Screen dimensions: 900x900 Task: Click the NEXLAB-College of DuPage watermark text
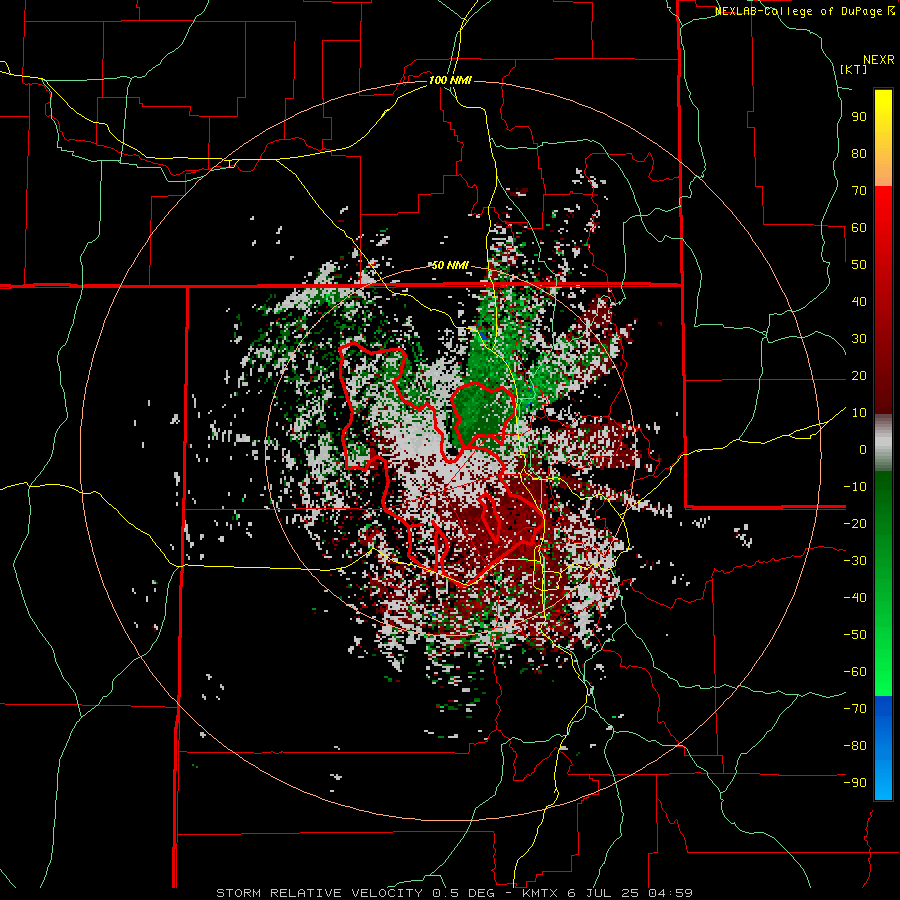tap(804, 11)
